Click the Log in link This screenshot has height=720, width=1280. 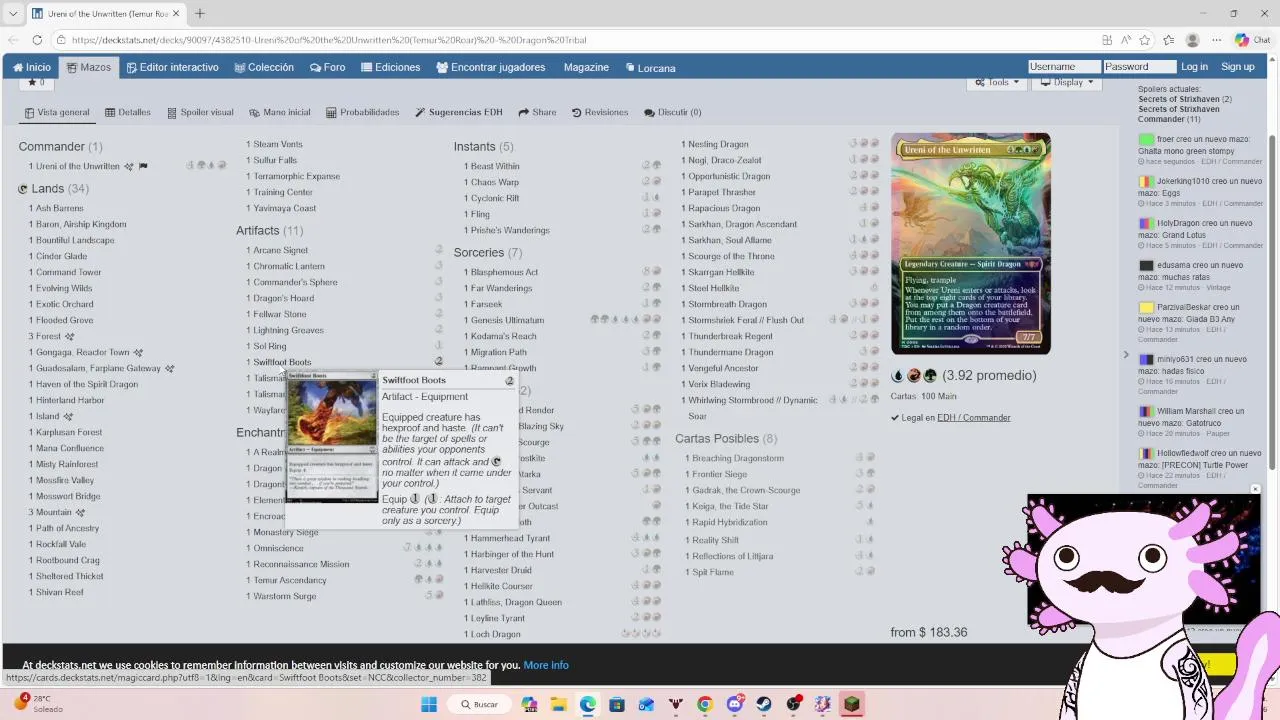pyautogui.click(x=1194, y=67)
